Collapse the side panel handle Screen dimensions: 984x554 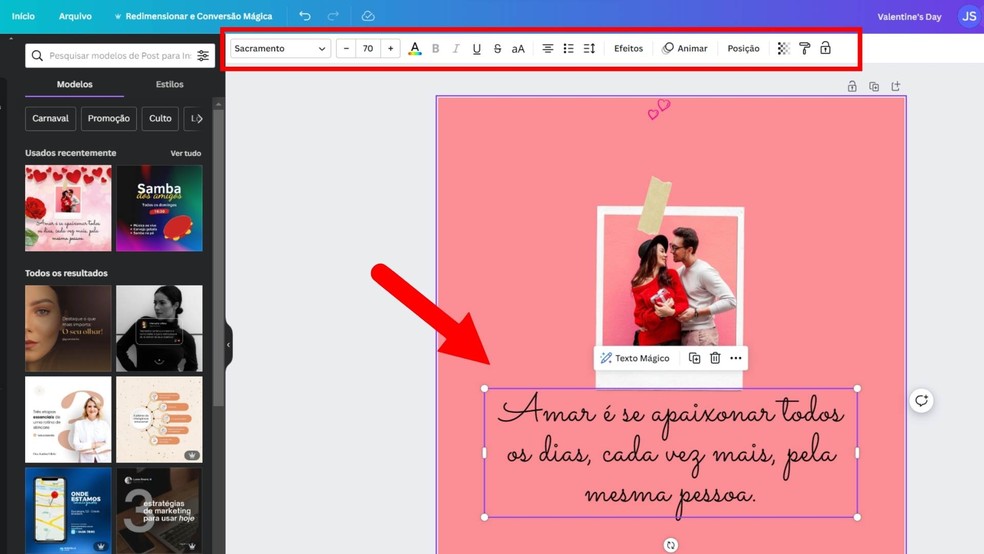[x=228, y=344]
